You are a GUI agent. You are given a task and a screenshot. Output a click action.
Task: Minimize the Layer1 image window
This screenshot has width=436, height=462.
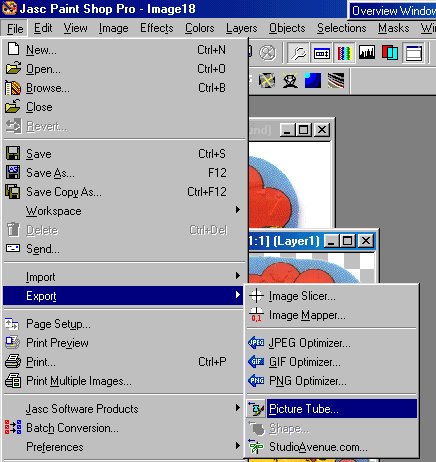[332, 241]
